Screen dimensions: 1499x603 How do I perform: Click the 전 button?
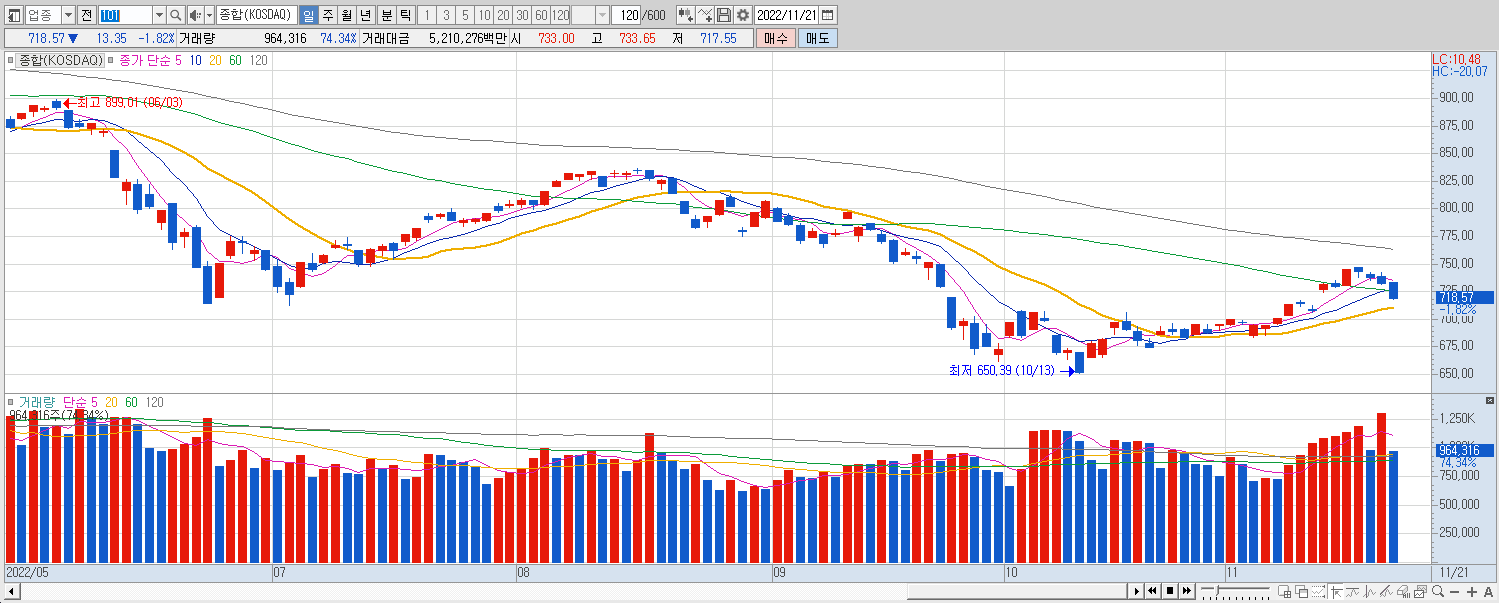pyautogui.click(x=86, y=15)
